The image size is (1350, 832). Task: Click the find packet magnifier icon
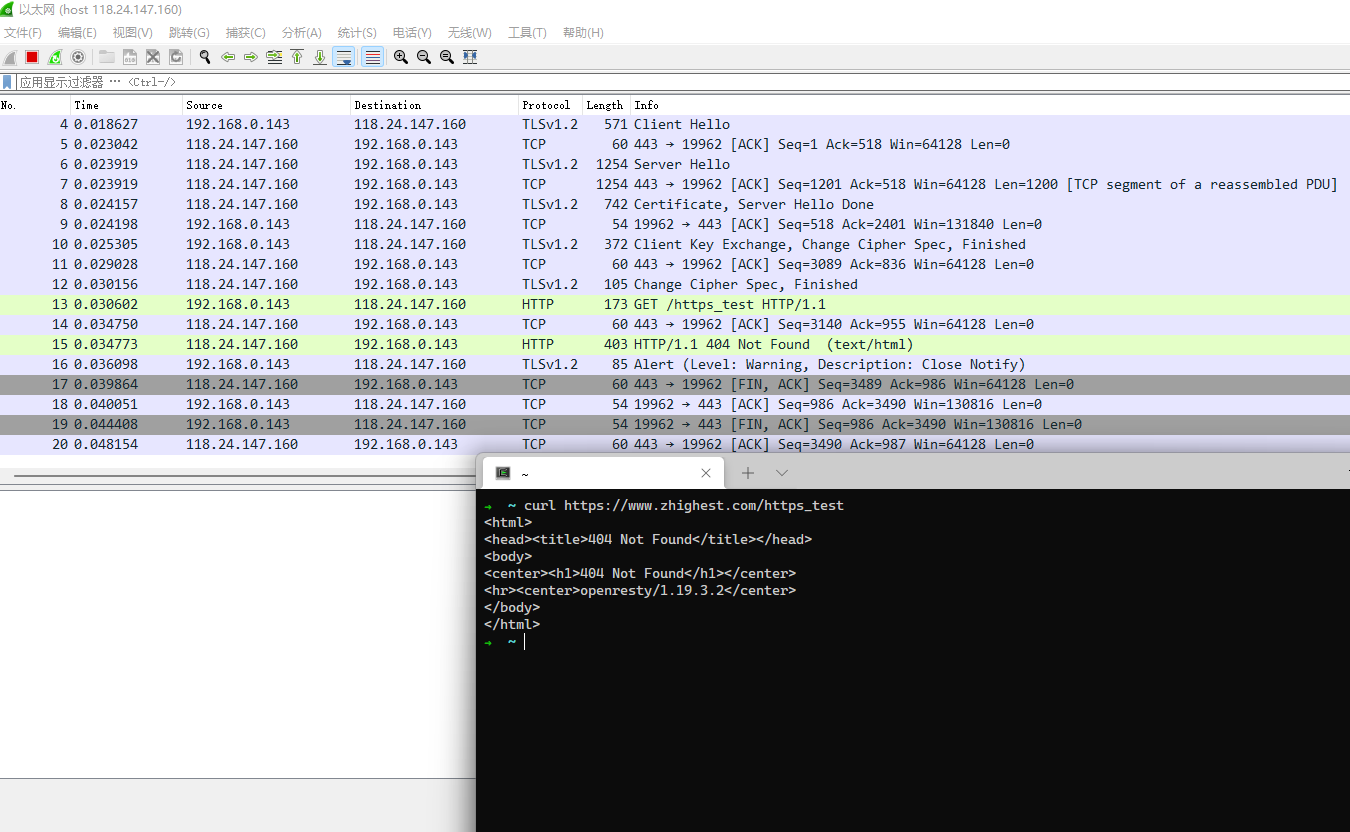pyautogui.click(x=205, y=57)
